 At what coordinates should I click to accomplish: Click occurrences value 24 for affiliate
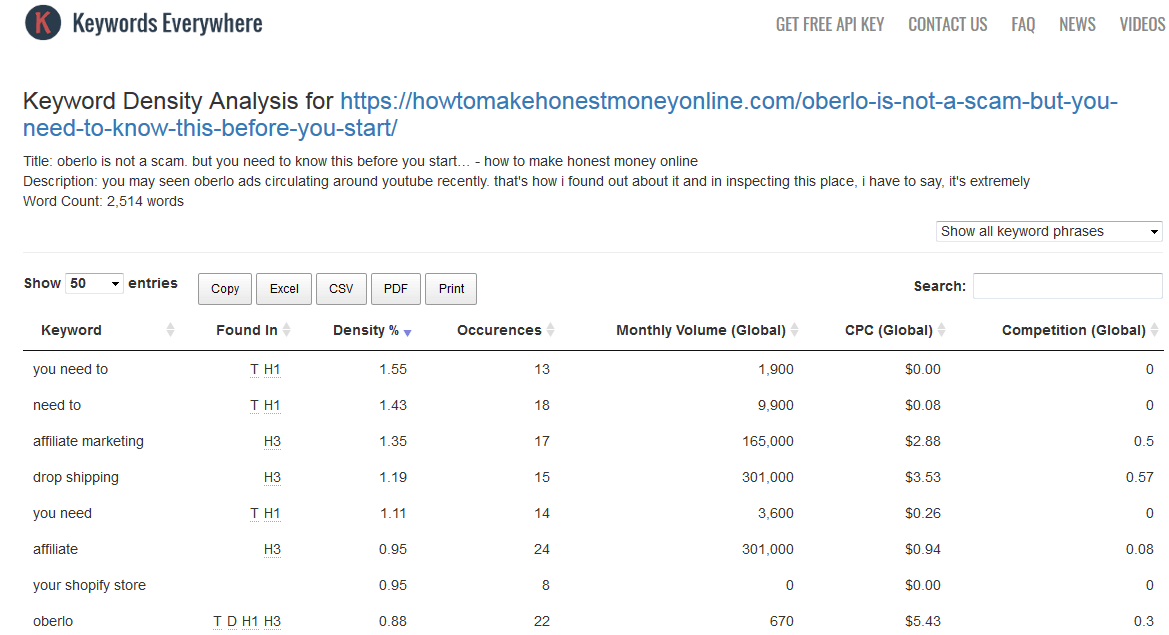point(542,549)
